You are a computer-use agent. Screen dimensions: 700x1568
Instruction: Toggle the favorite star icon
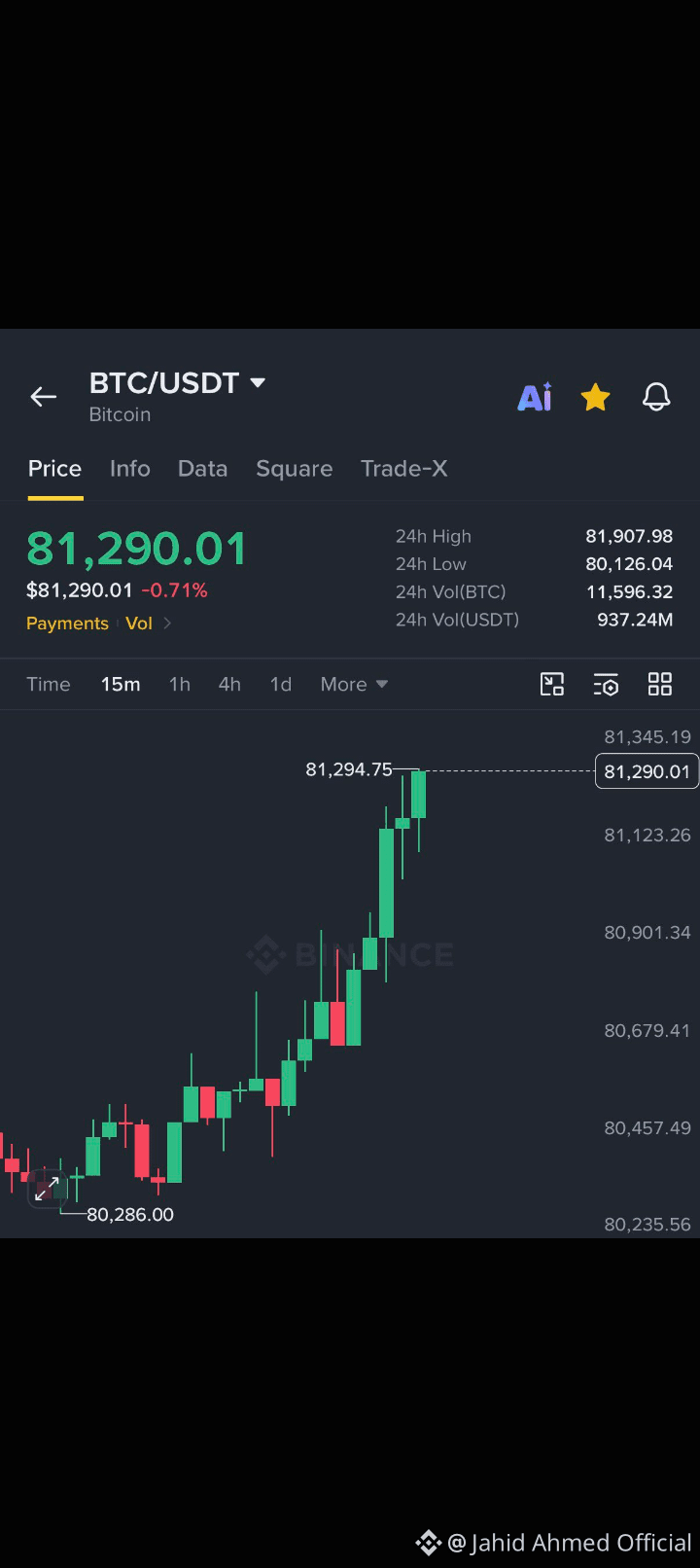595,397
